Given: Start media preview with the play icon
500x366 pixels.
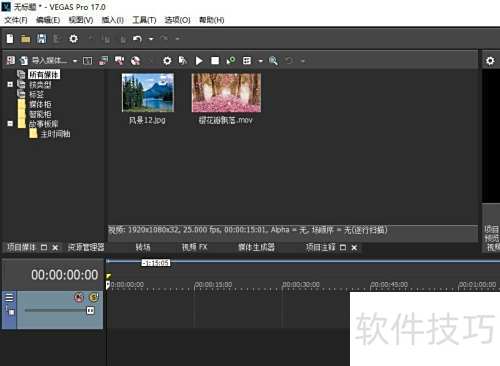Looking at the screenshot, I should coord(199,61).
